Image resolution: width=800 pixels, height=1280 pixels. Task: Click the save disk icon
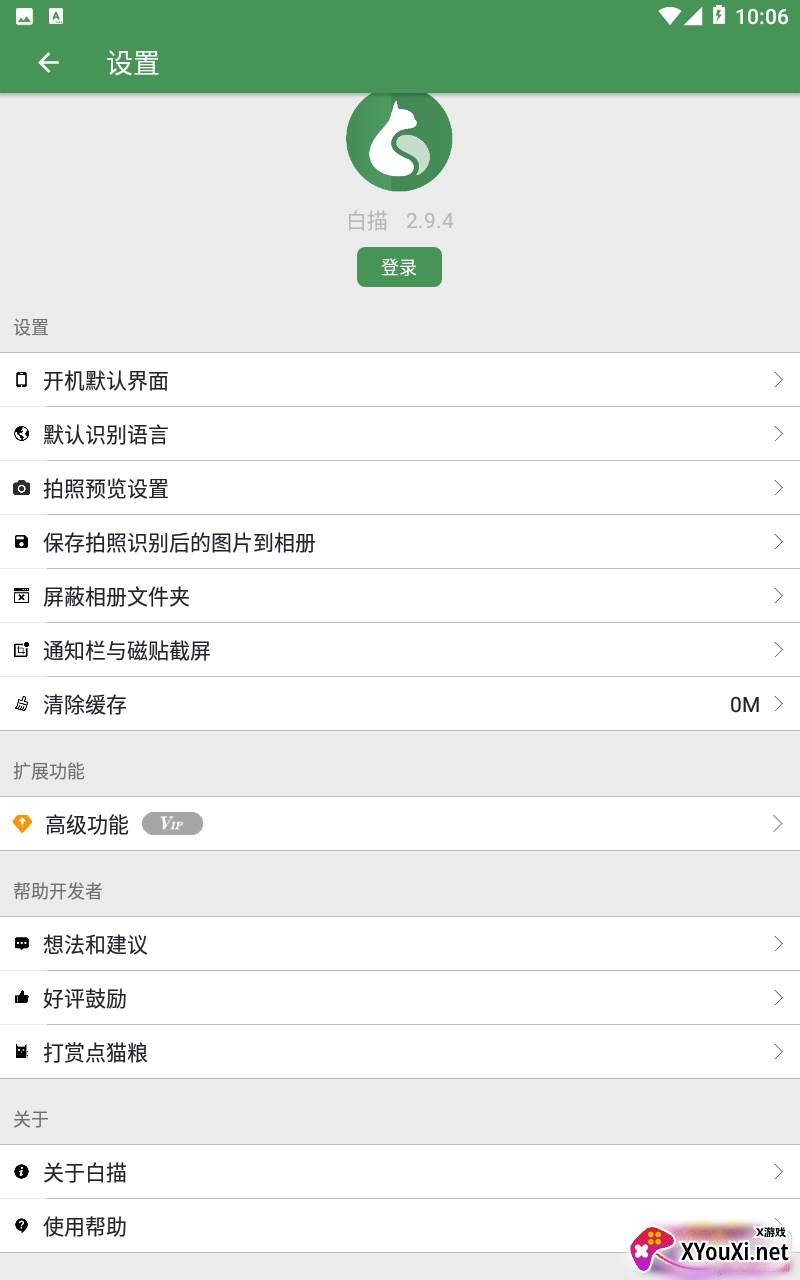coord(21,542)
